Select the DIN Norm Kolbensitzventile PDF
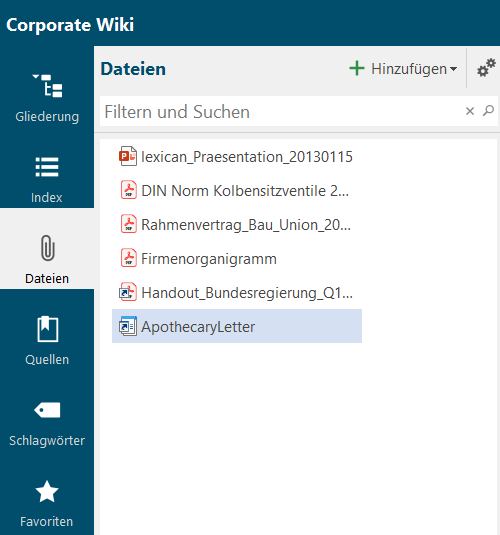Viewport: 500px width, 535px height. (x=237, y=190)
